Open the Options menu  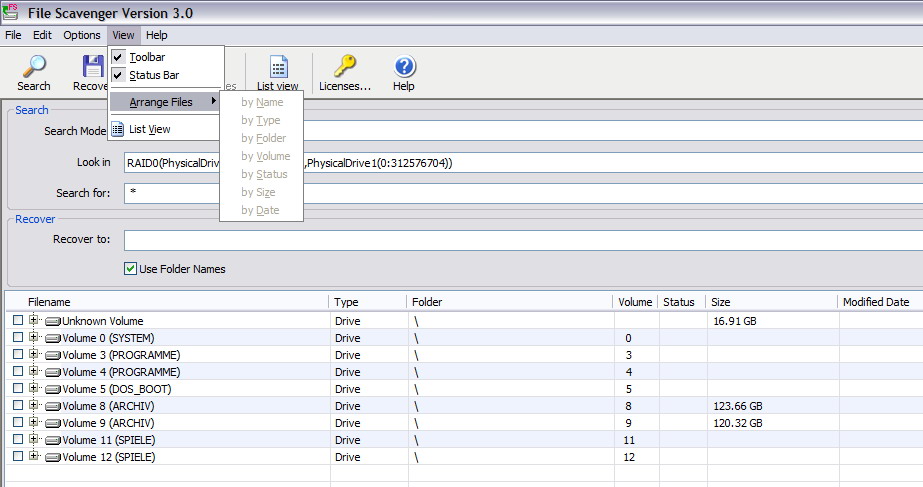(x=82, y=35)
